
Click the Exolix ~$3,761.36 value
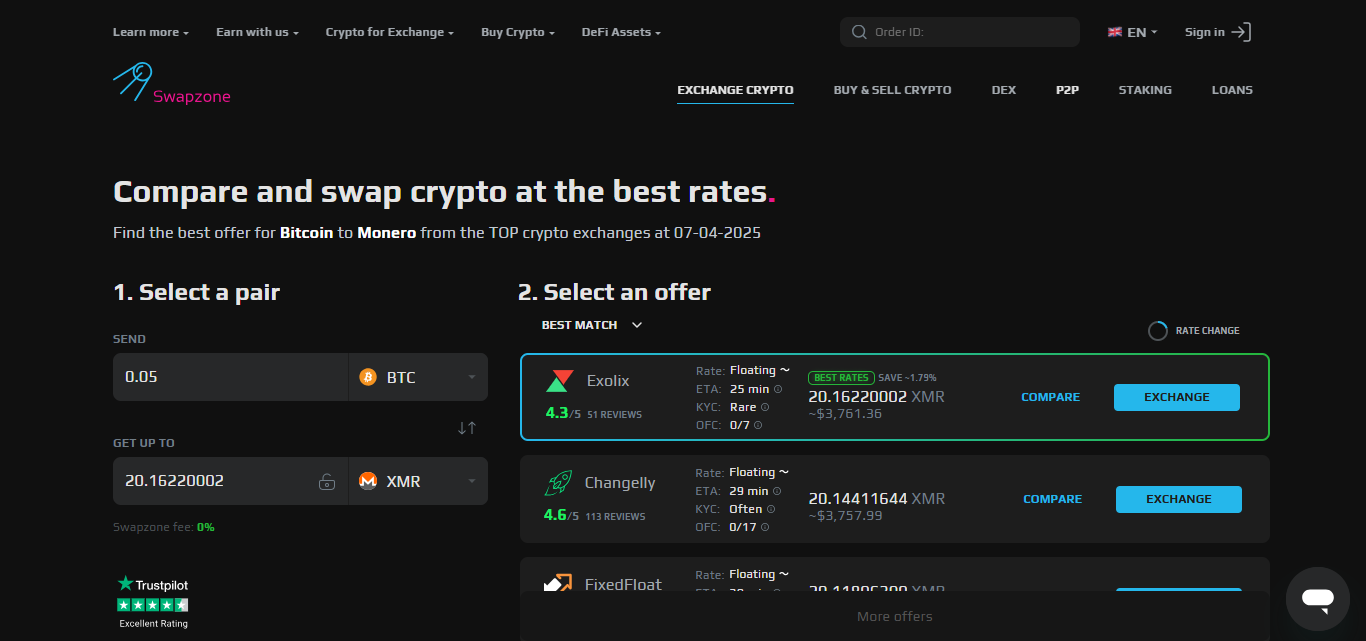pyautogui.click(x=845, y=414)
